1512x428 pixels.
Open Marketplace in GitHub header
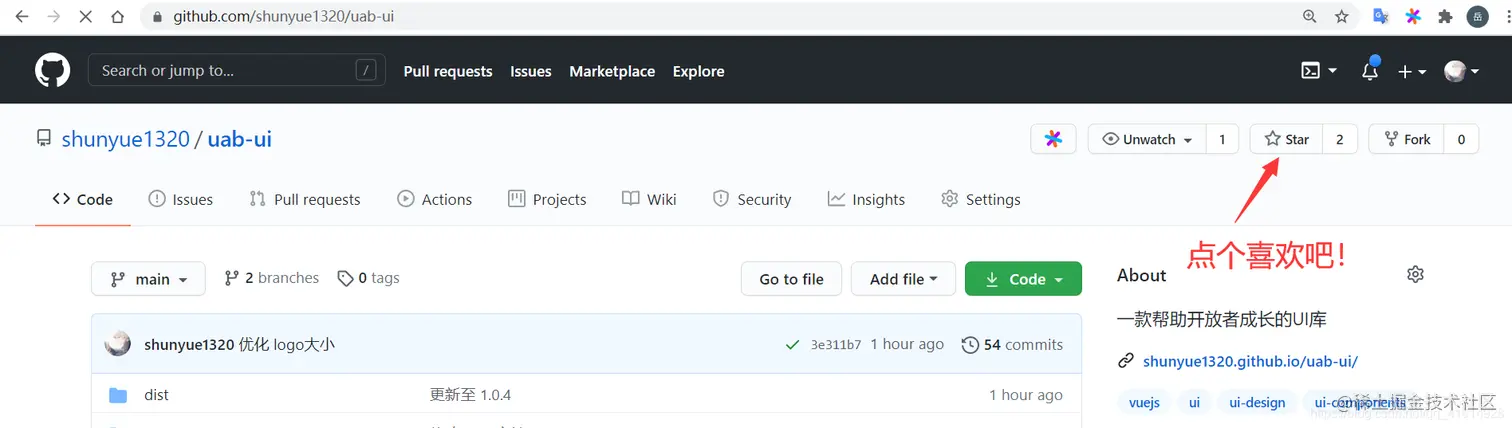(612, 71)
